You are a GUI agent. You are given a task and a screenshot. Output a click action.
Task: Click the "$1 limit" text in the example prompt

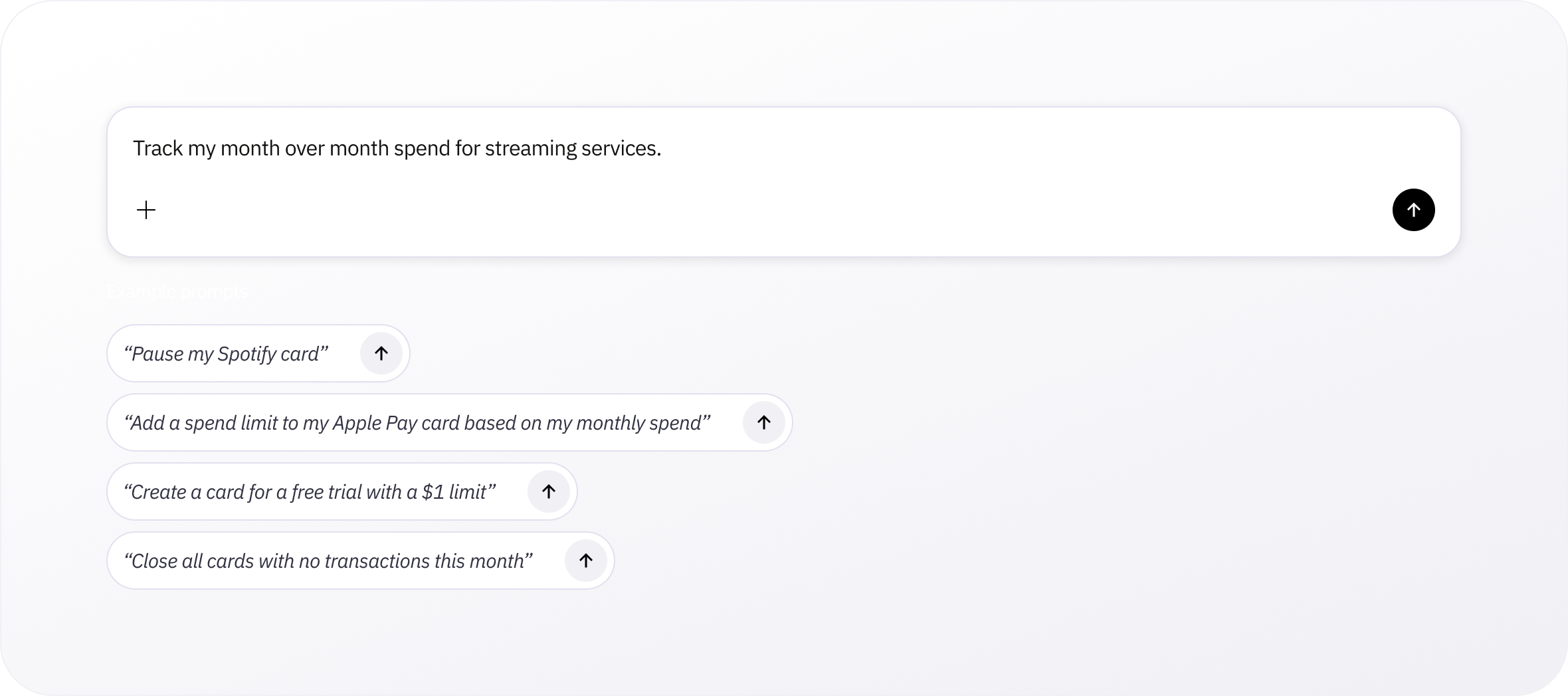pyautogui.click(x=458, y=492)
